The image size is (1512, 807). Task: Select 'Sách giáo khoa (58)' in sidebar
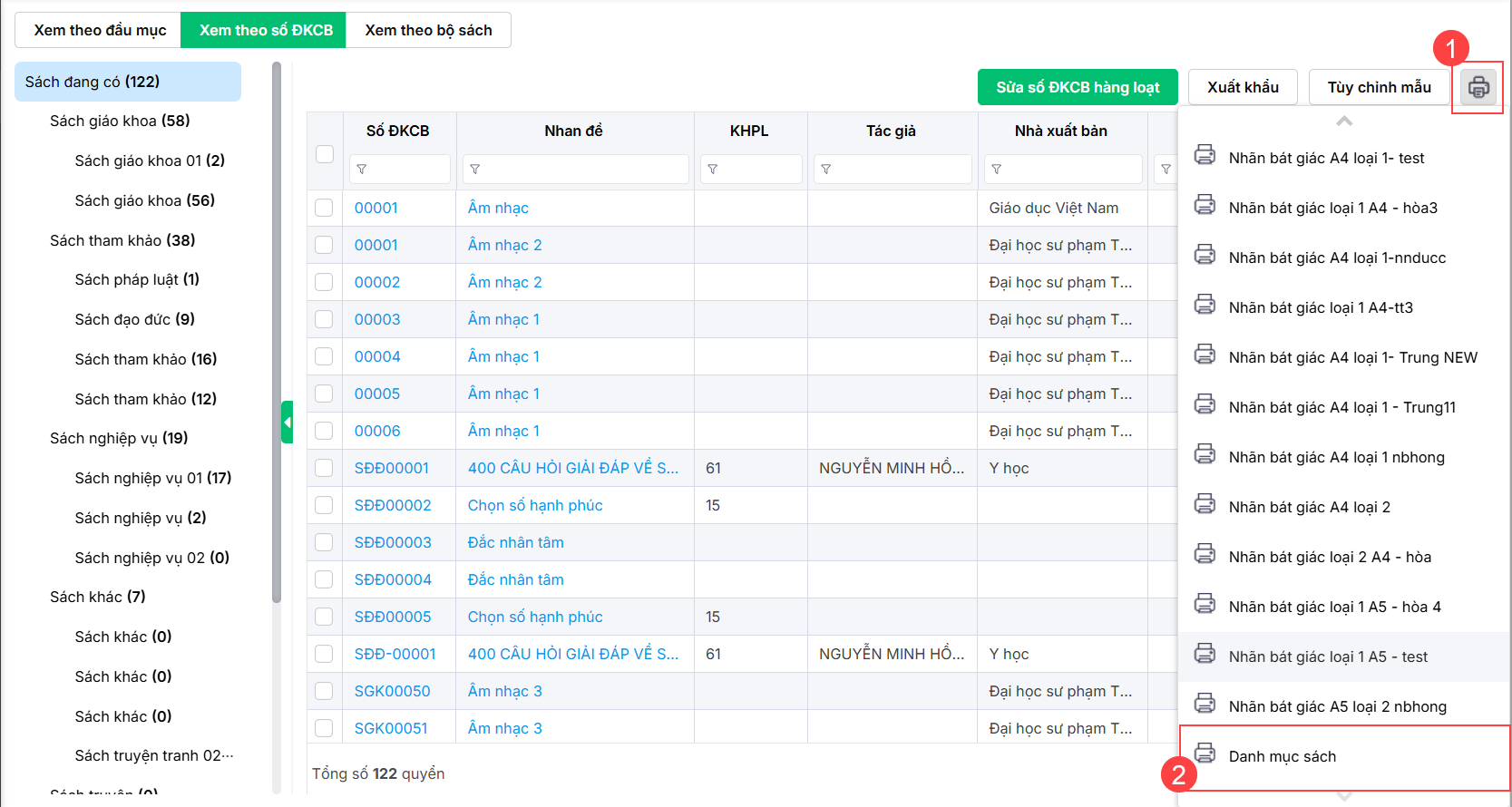click(x=120, y=121)
